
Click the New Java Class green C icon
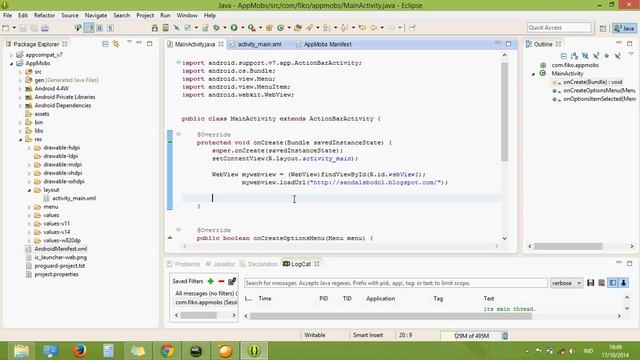(280, 28)
